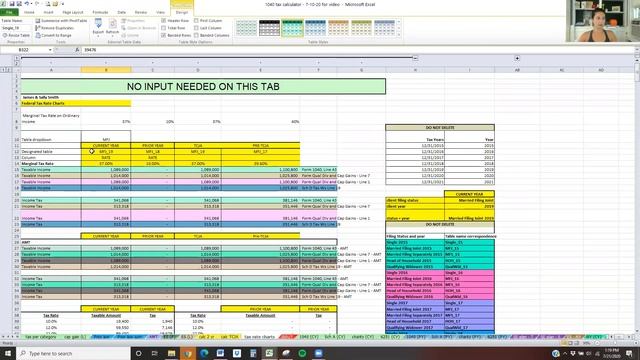Click the calculator taskbar icon

click(253, 353)
